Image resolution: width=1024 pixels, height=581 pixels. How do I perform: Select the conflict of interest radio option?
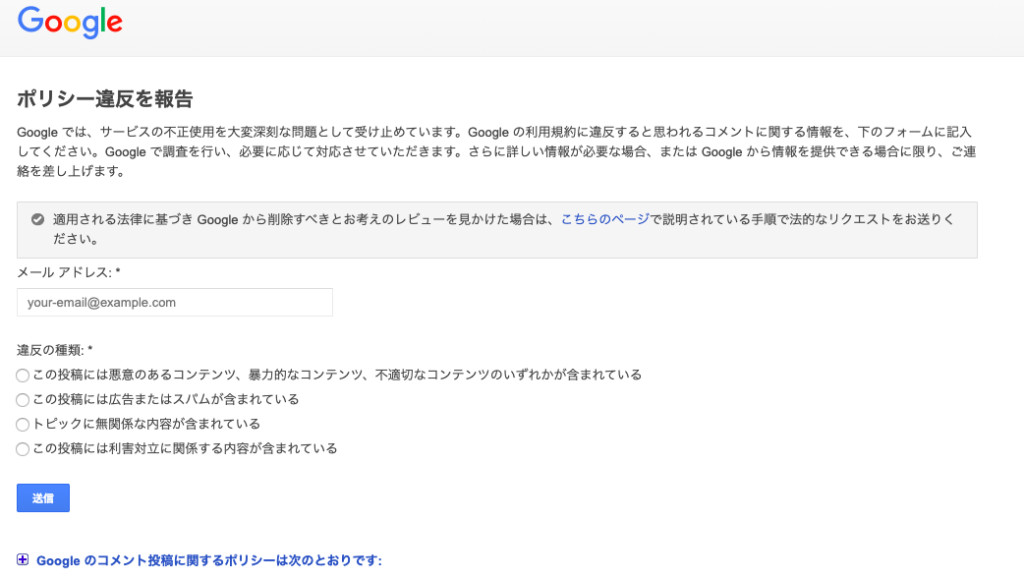[x=23, y=449]
